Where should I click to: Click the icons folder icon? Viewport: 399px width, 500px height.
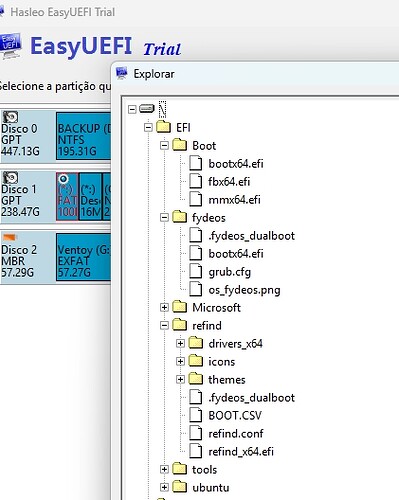196,360
